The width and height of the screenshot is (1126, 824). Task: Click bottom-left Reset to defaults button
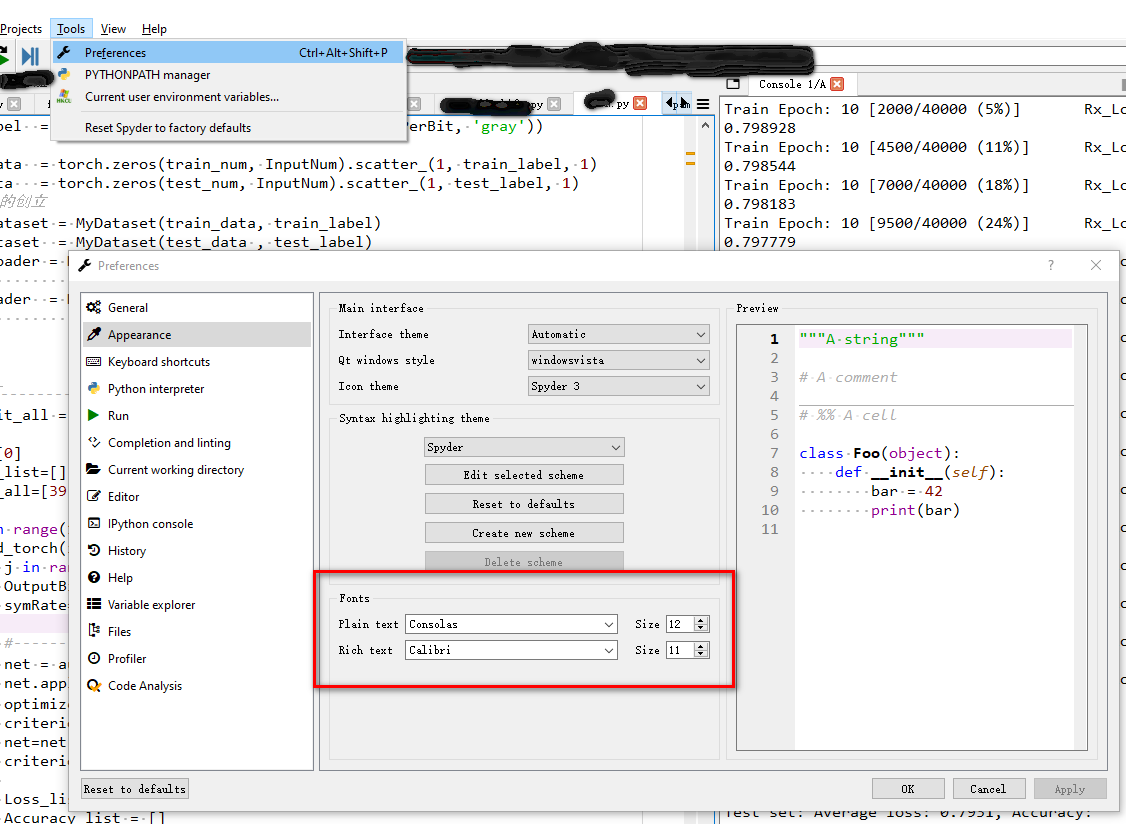pyautogui.click(x=135, y=789)
